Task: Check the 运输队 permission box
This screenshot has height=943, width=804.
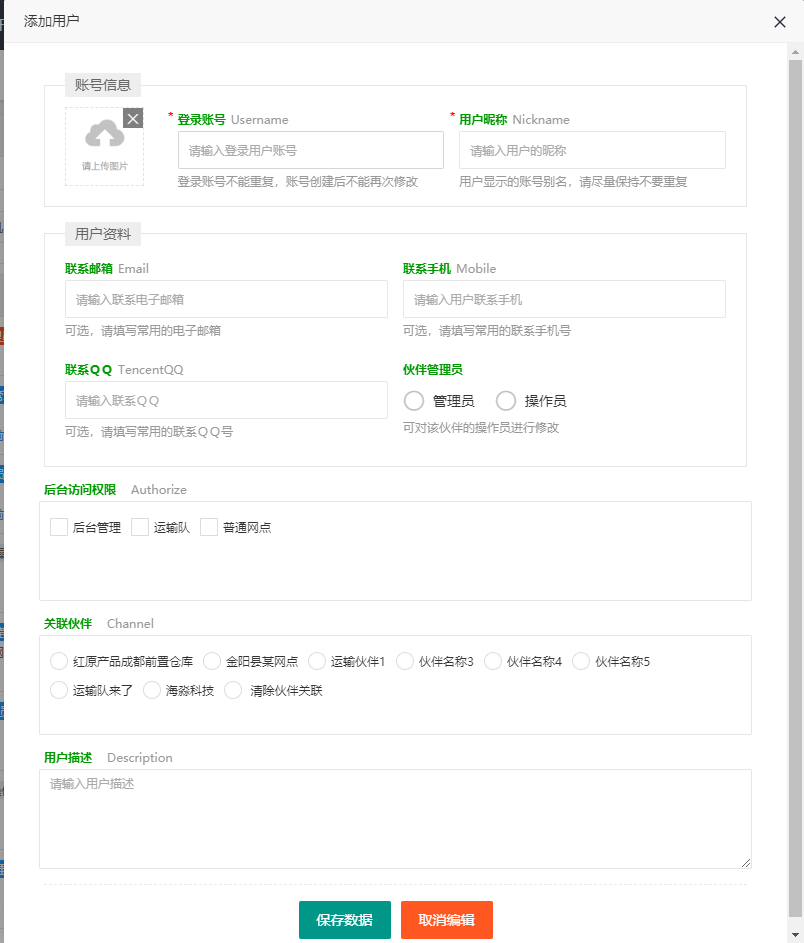Action: [x=140, y=527]
